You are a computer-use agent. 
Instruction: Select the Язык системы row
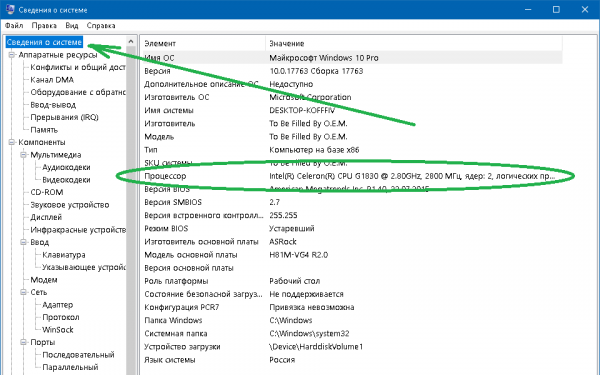tap(352, 360)
